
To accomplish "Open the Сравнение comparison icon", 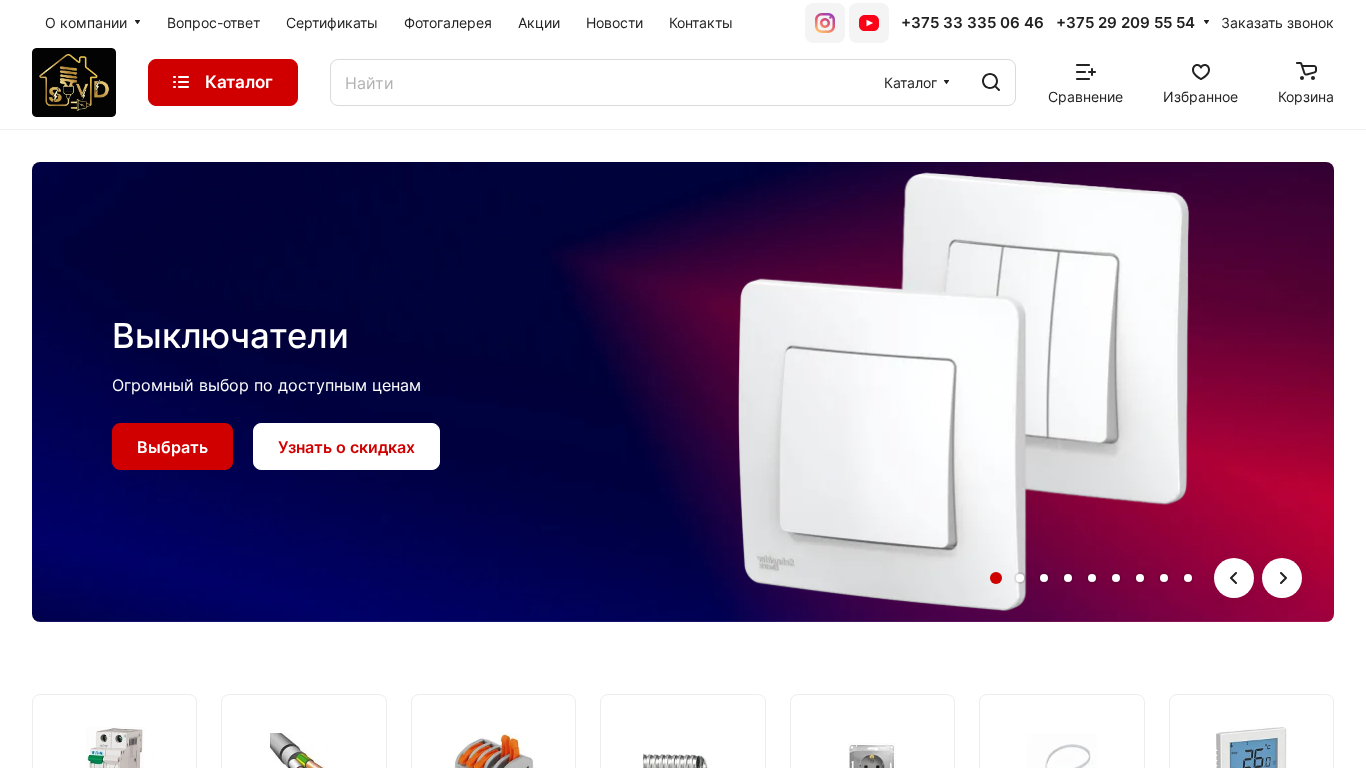I will click(1085, 72).
